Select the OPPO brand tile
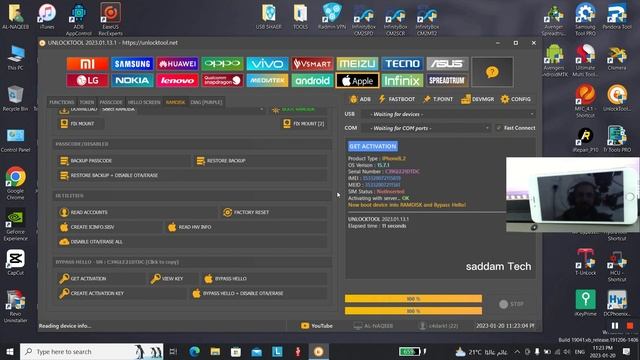Viewport: 640px width, 360px height. (222, 64)
